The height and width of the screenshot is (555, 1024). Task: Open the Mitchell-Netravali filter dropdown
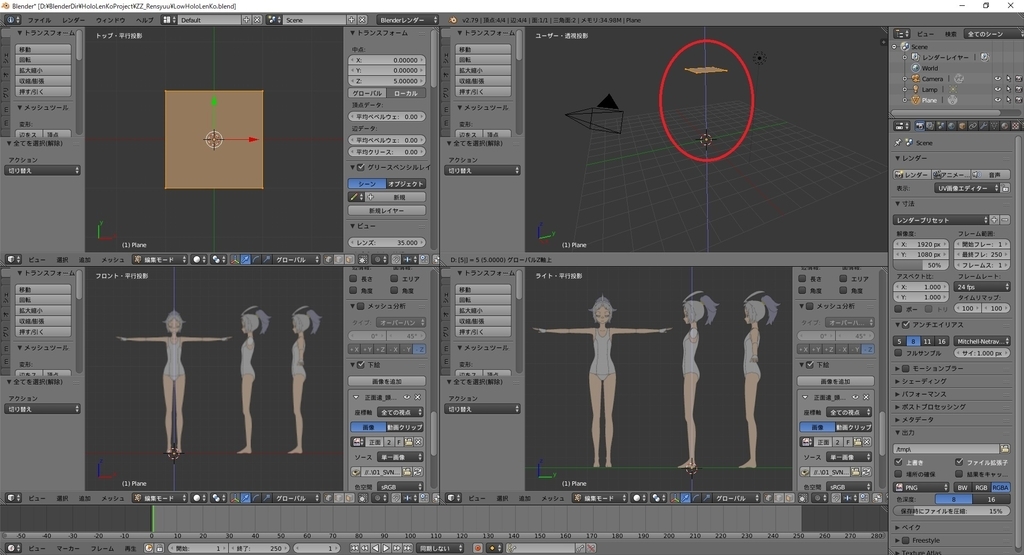tap(982, 341)
